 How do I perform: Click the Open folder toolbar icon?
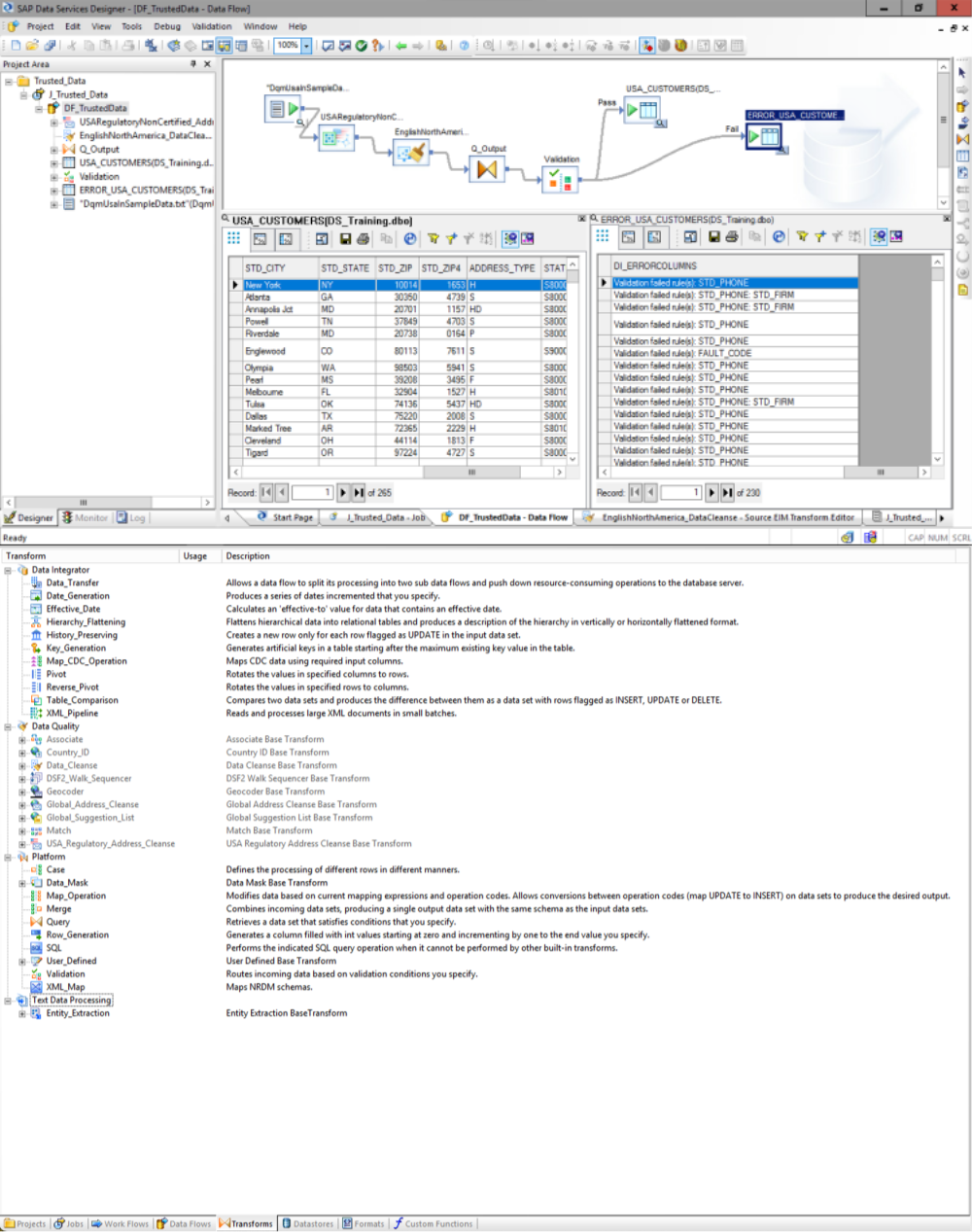pyautogui.click(x=32, y=46)
